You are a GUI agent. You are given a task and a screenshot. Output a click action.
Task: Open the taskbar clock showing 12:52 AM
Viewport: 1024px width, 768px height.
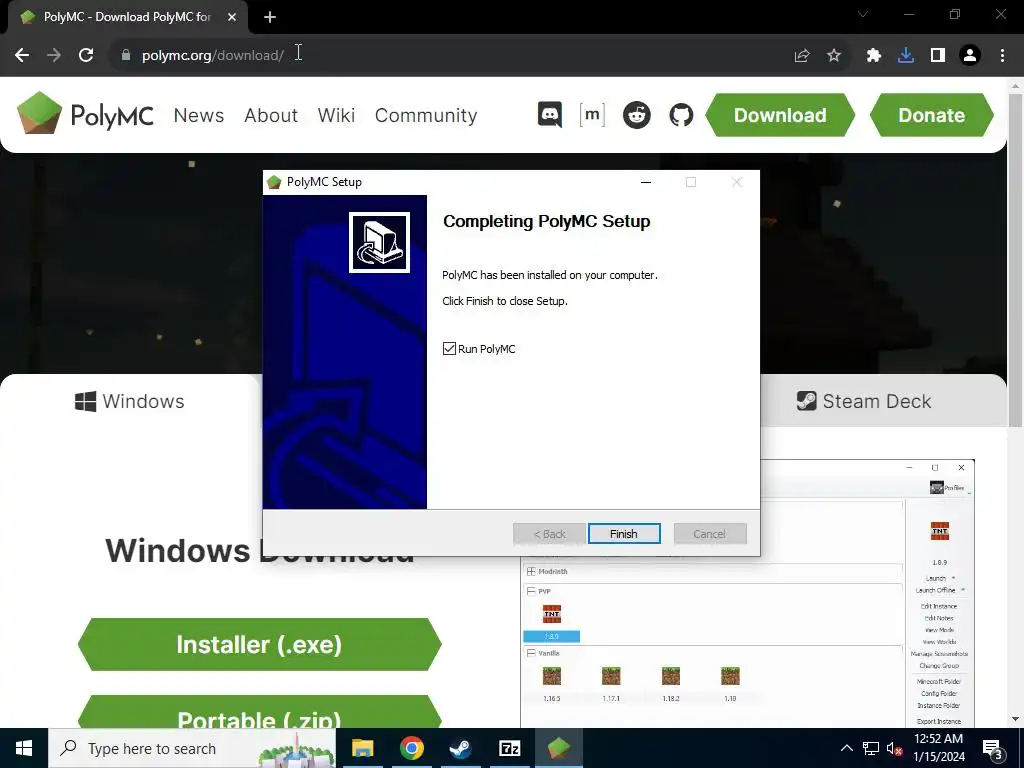(x=938, y=748)
